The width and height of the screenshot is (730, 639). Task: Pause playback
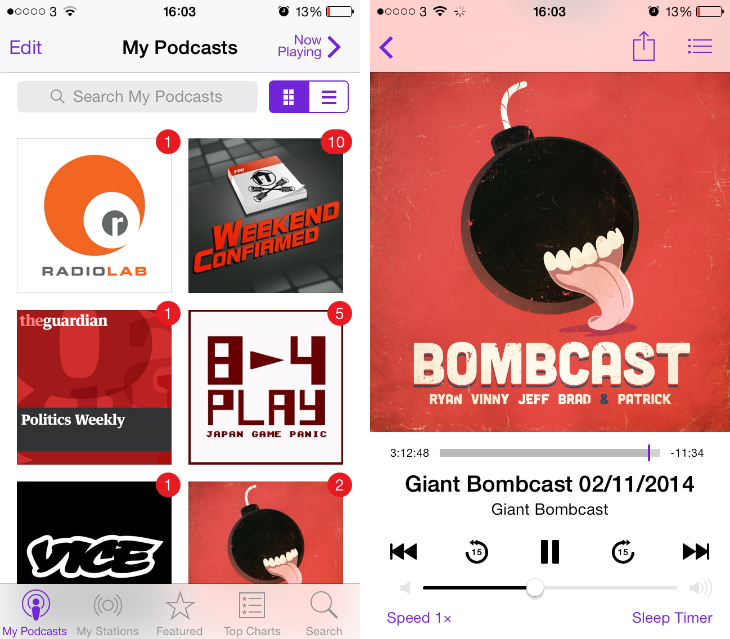tap(550, 552)
